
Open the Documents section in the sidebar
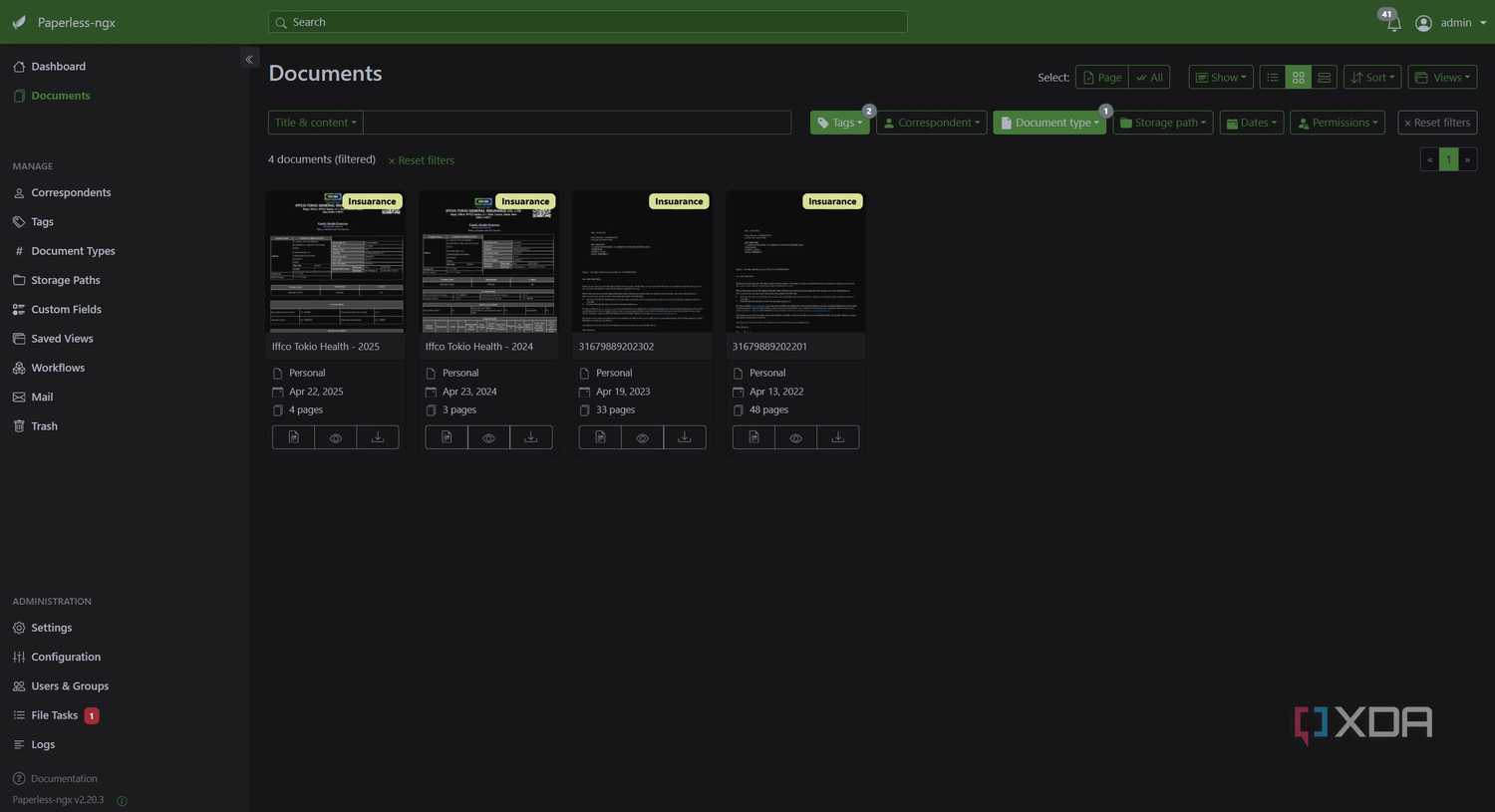click(60, 96)
